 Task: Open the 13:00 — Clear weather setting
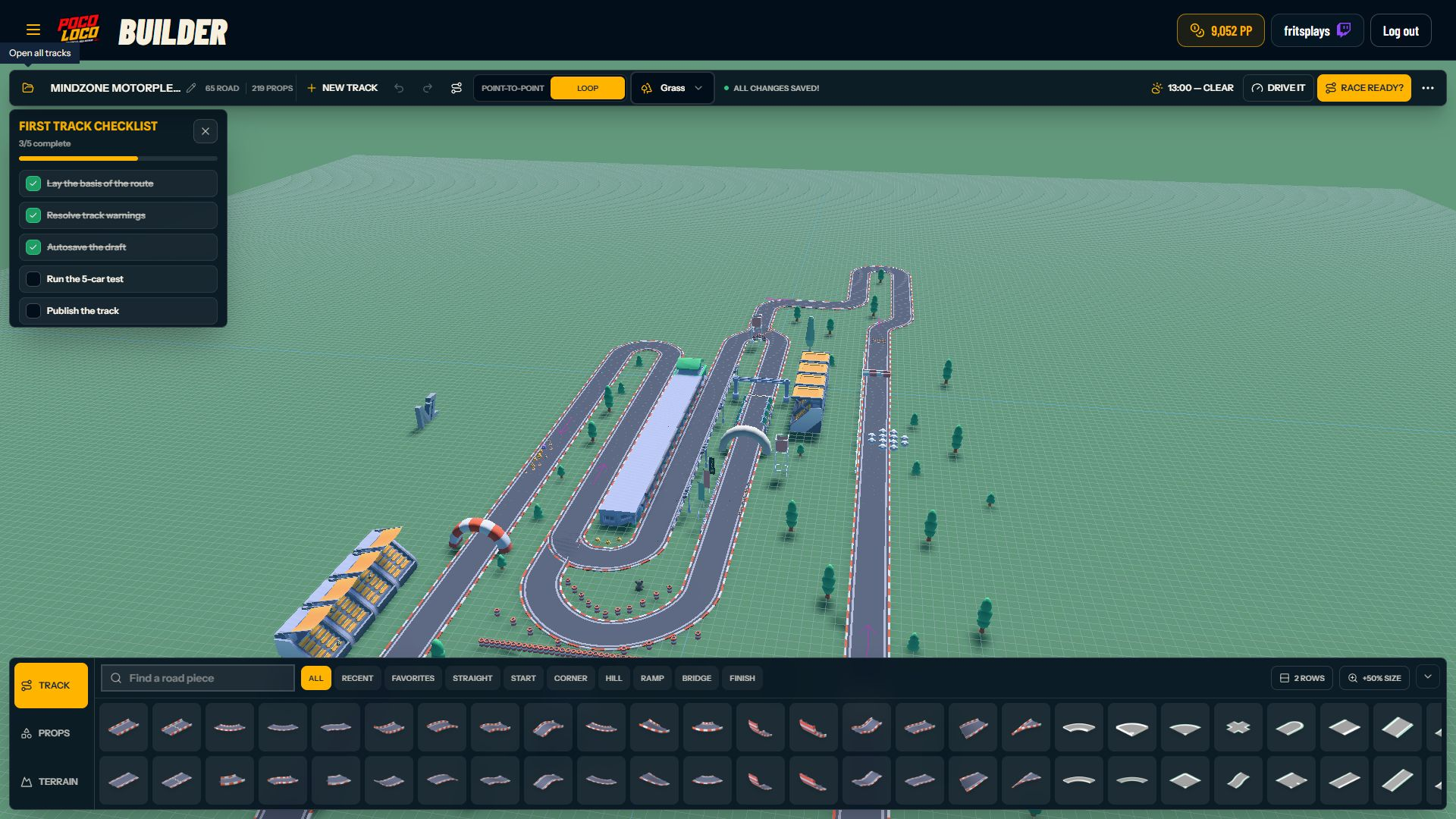(x=1192, y=88)
